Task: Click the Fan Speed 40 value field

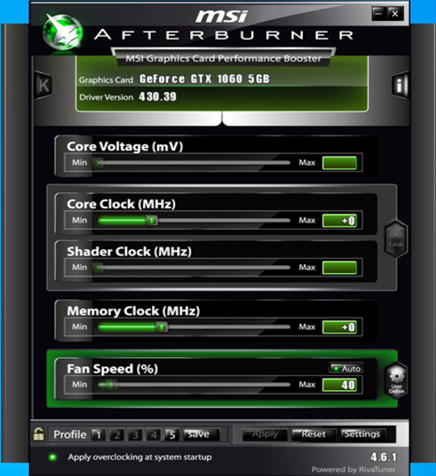Action: 339,385
